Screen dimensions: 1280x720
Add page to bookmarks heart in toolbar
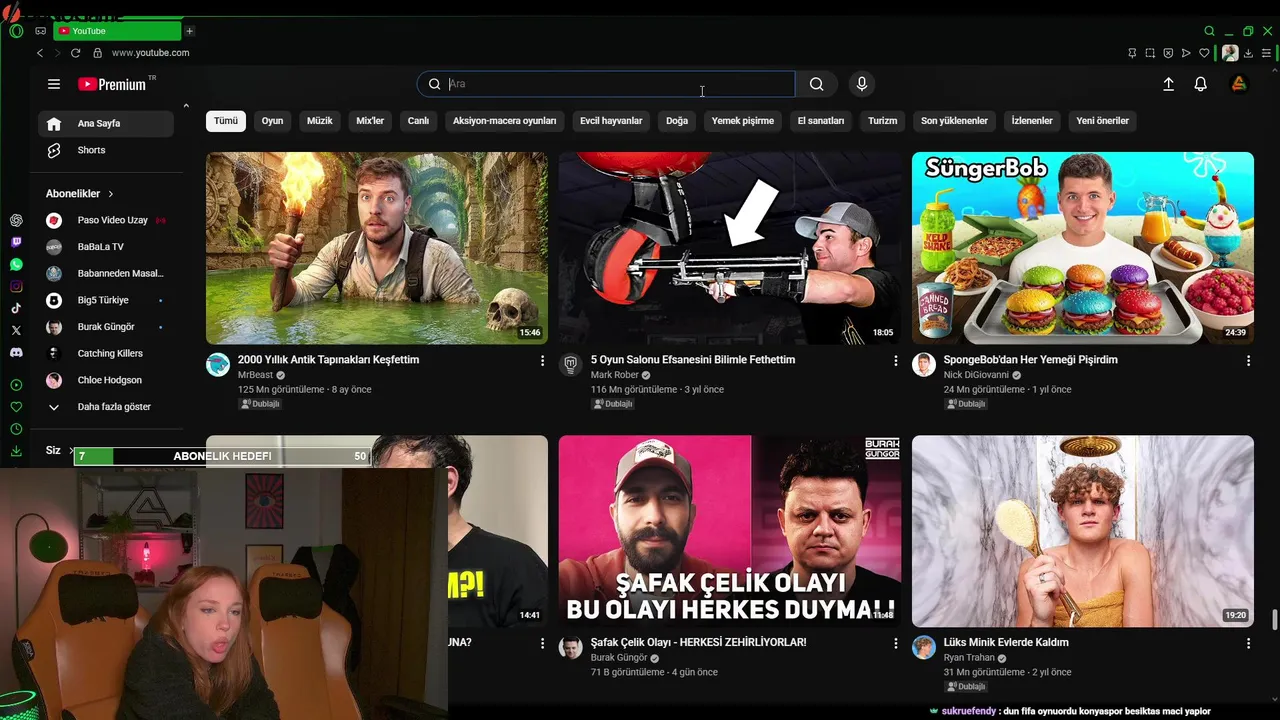tap(1204, 53)
